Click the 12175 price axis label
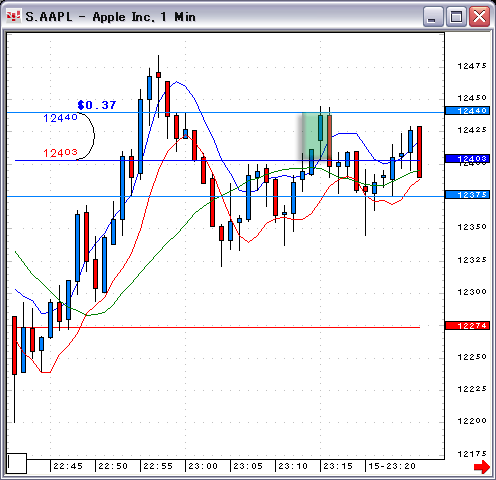Image resolution: width=496 pixels, height=480 pixels. tap(472, 454)
